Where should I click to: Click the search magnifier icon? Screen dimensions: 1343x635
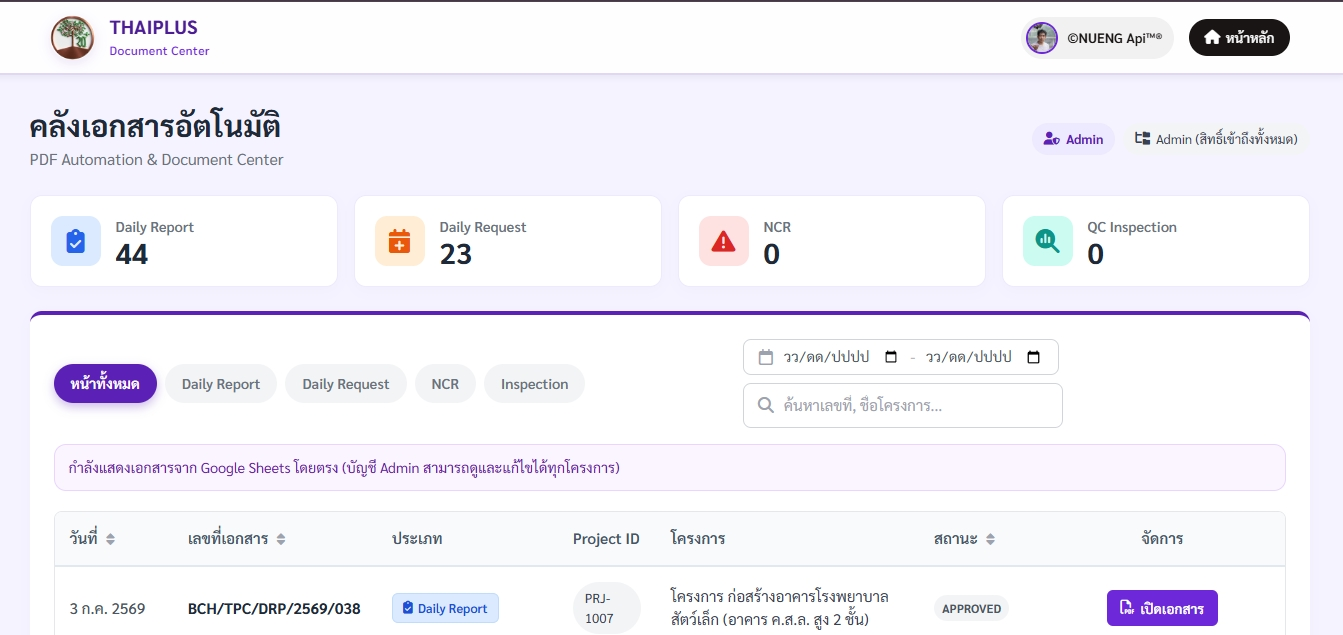(x=766, y=405)
